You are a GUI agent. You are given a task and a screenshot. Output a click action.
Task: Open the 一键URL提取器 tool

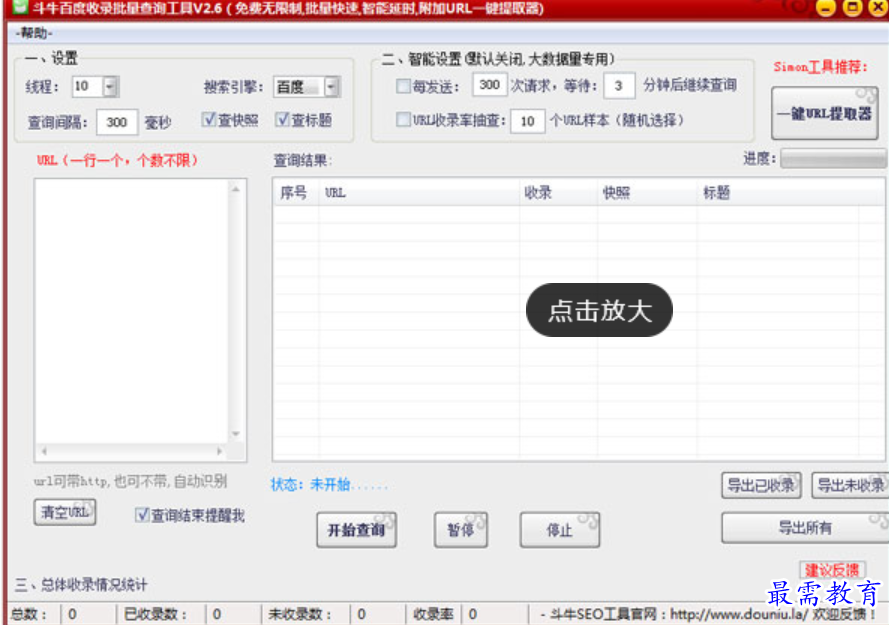[824, 113]
